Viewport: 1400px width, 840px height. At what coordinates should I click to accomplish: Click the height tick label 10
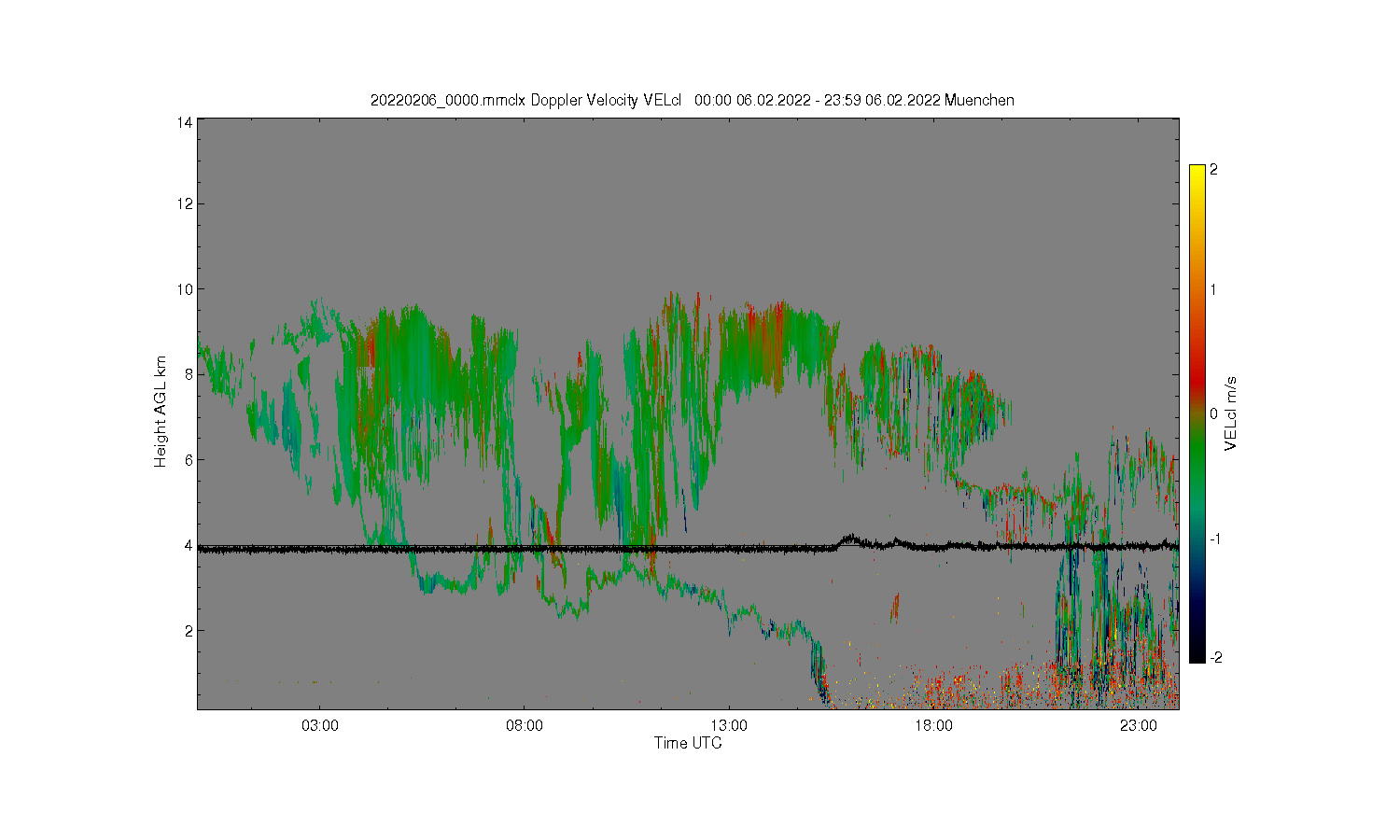pyautogui.click(x=186, y=289)
